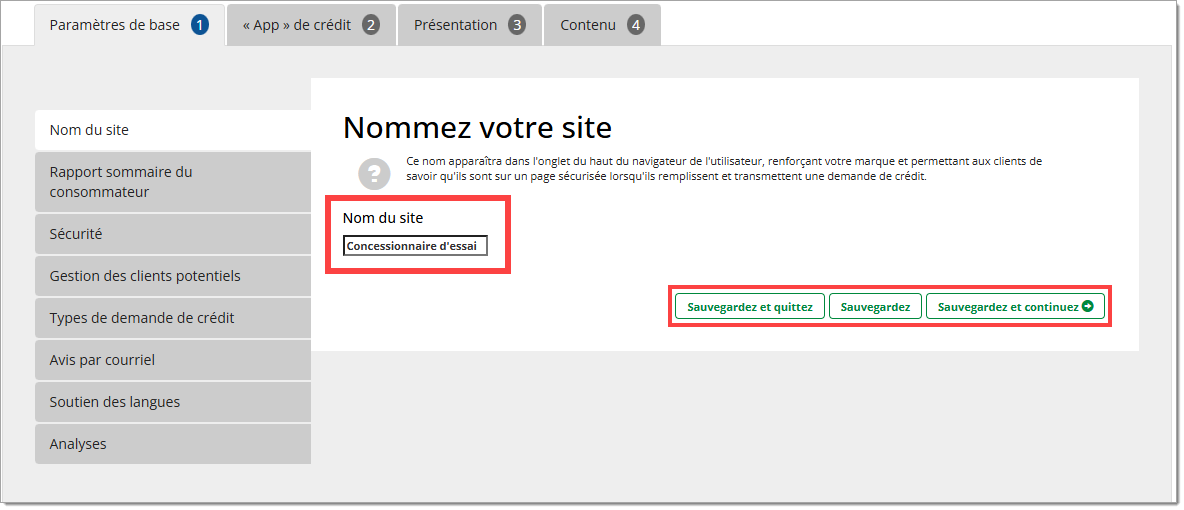
Task: Click step number 4 badge
Action: point(636,25)
